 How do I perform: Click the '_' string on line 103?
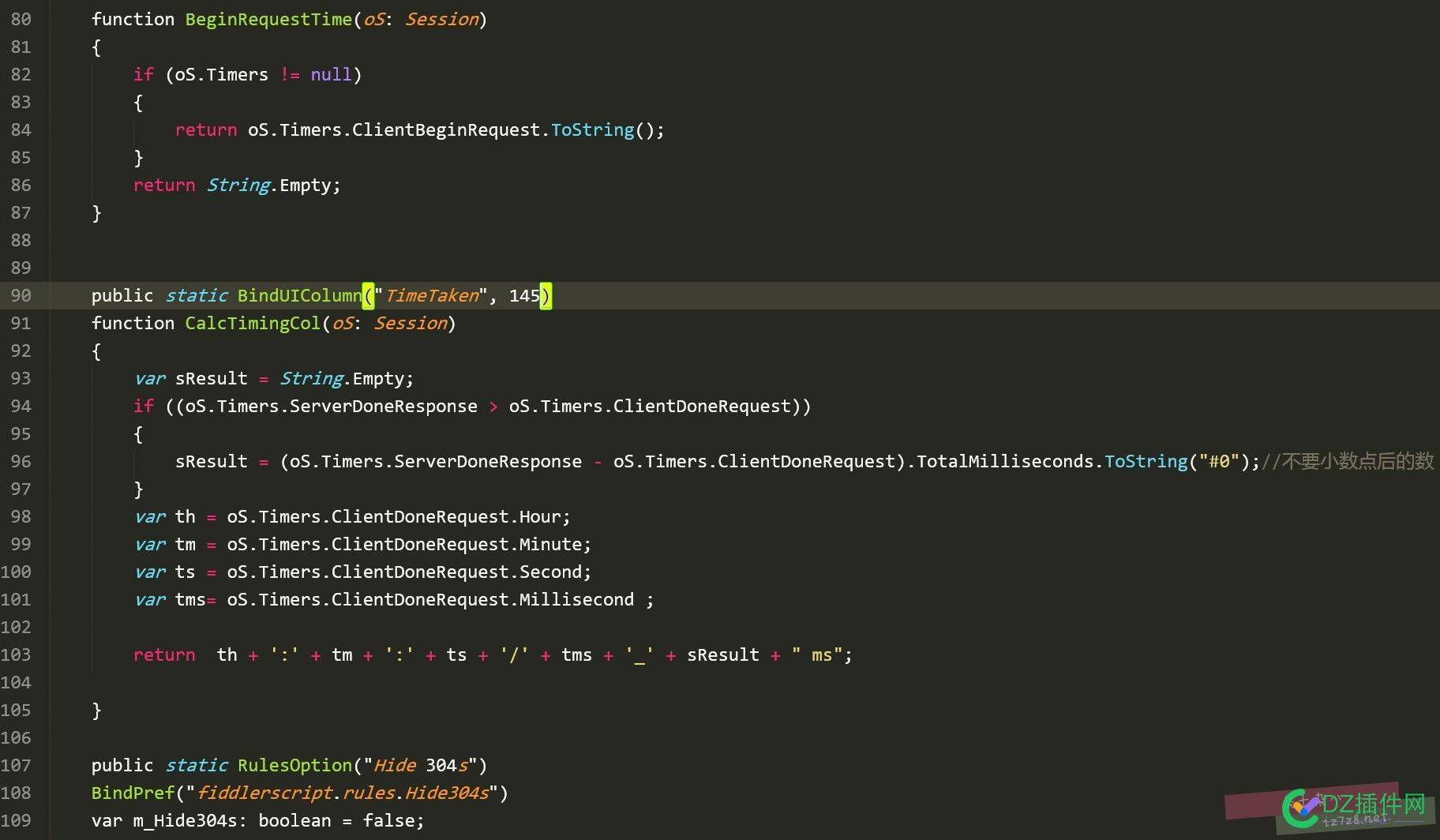639,654
